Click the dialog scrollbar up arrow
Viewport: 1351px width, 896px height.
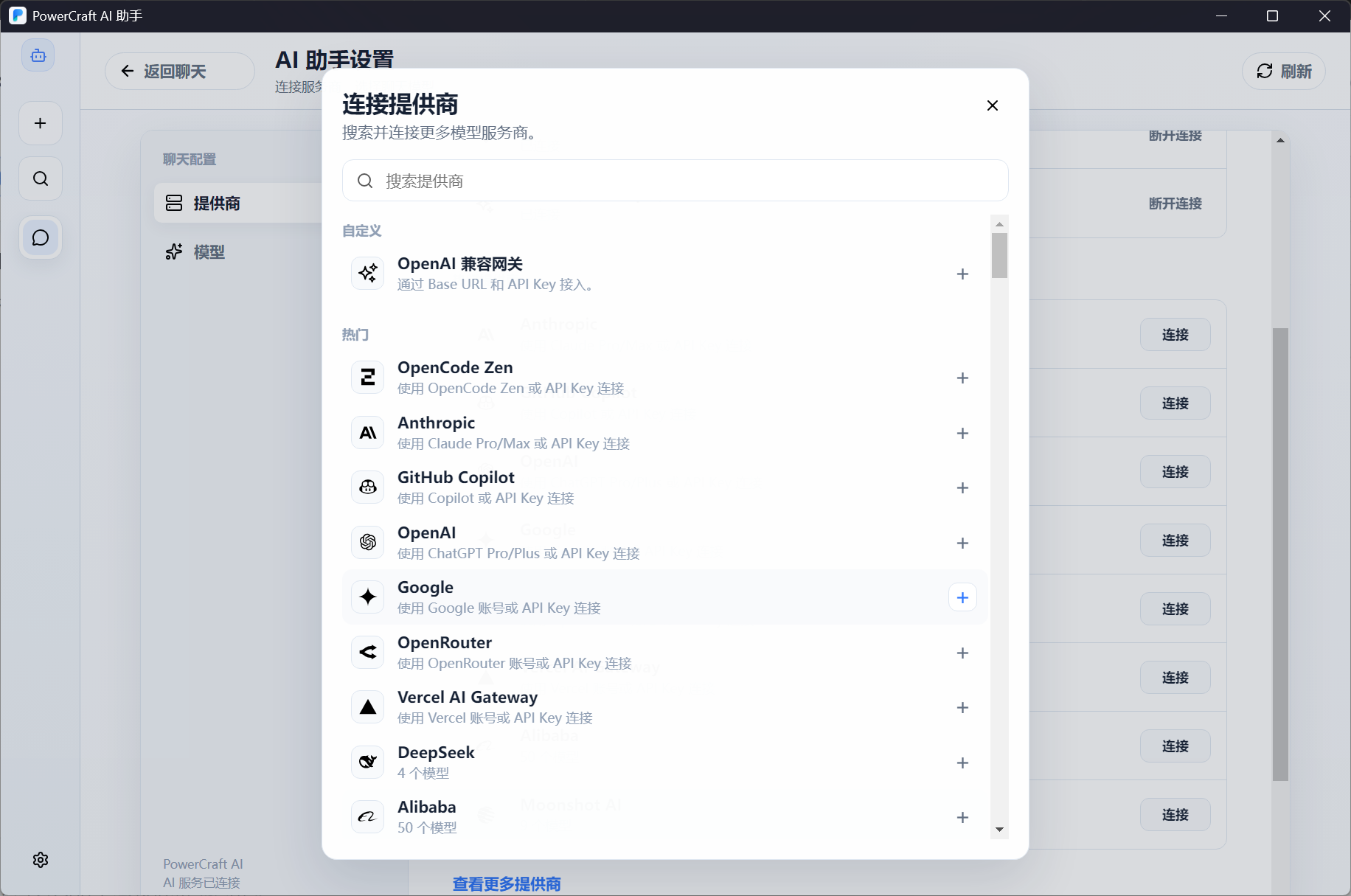coord(999,224)
